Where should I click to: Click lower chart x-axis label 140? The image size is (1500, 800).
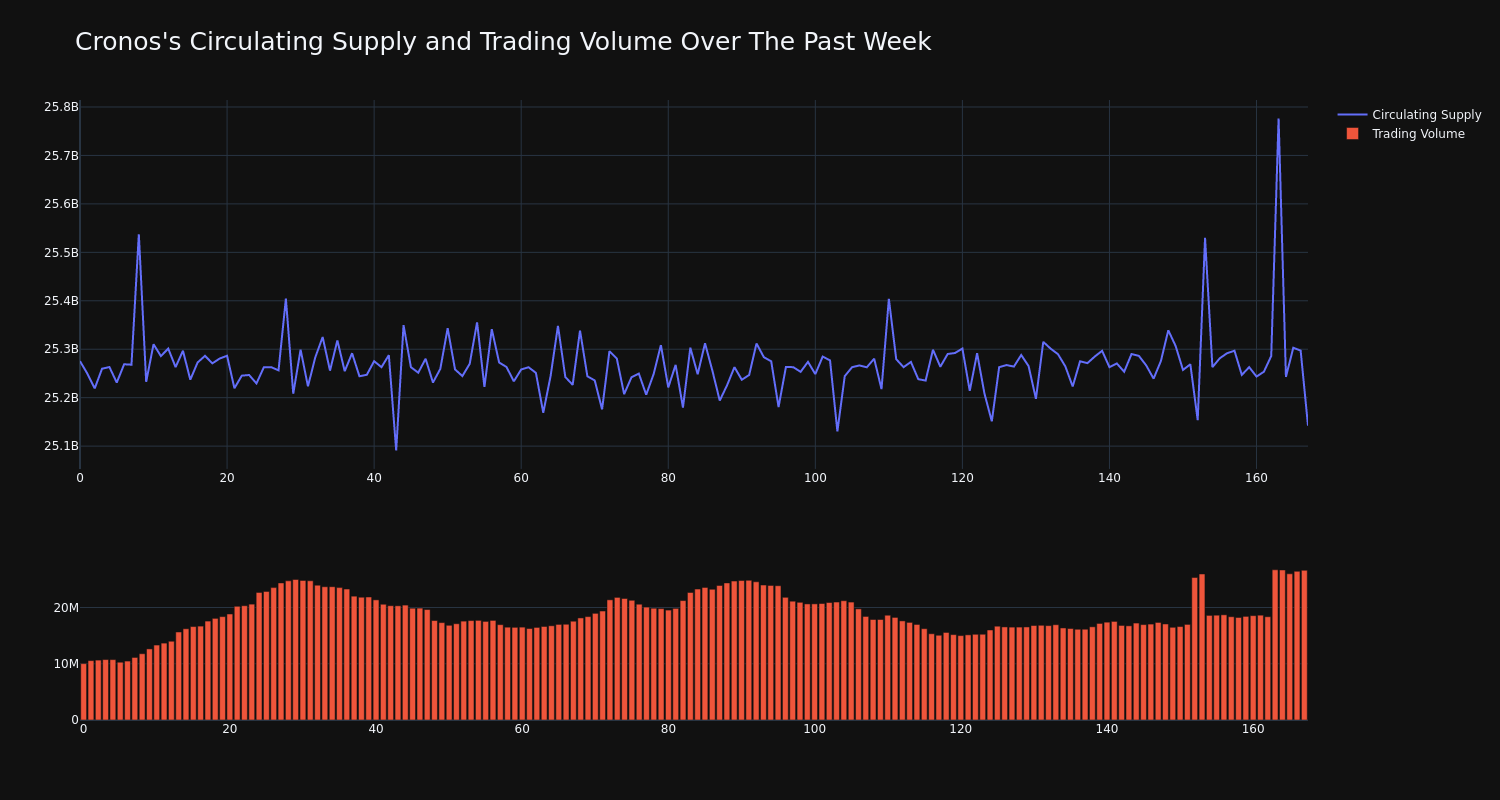tap(1107, 729)
